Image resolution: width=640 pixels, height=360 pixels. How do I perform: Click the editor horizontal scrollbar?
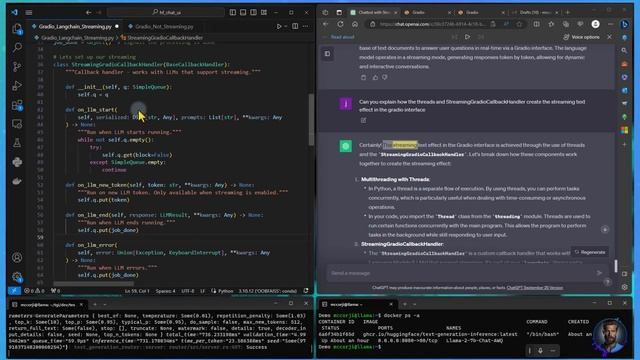[x=93, y=283]
